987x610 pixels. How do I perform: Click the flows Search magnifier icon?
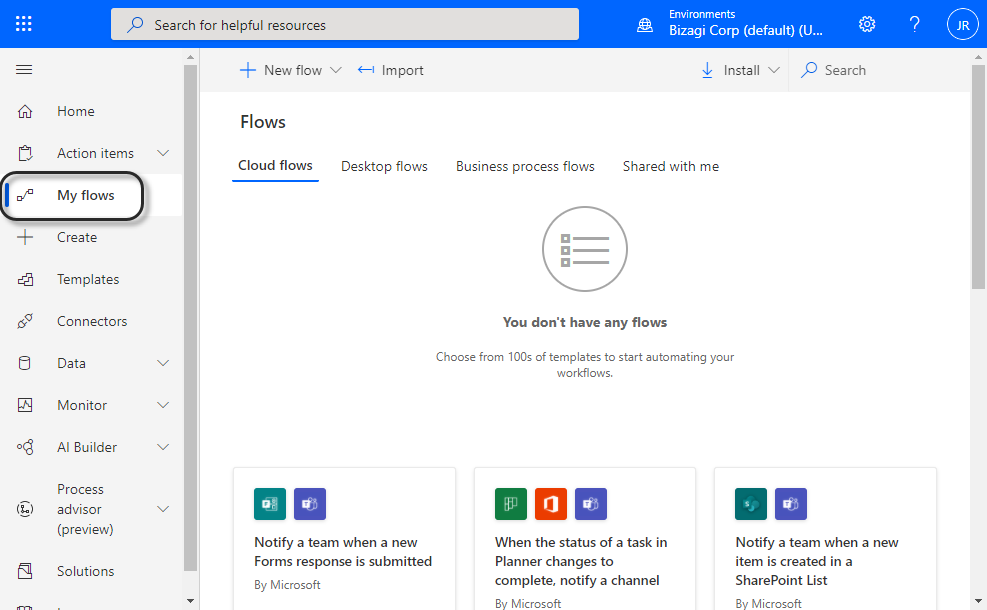point(809,70)
